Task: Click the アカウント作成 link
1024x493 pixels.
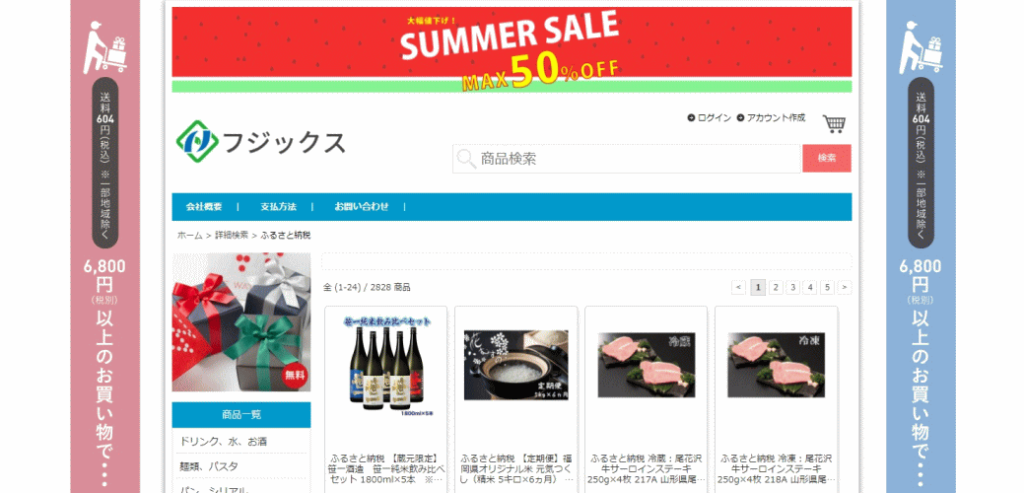Action: 771,118
